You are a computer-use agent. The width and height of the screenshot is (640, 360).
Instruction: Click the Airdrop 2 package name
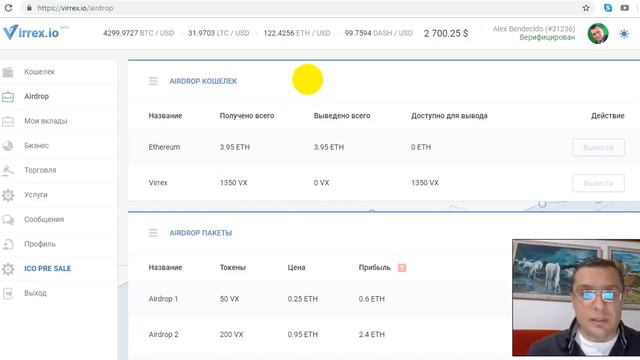[x=163, y=334]
